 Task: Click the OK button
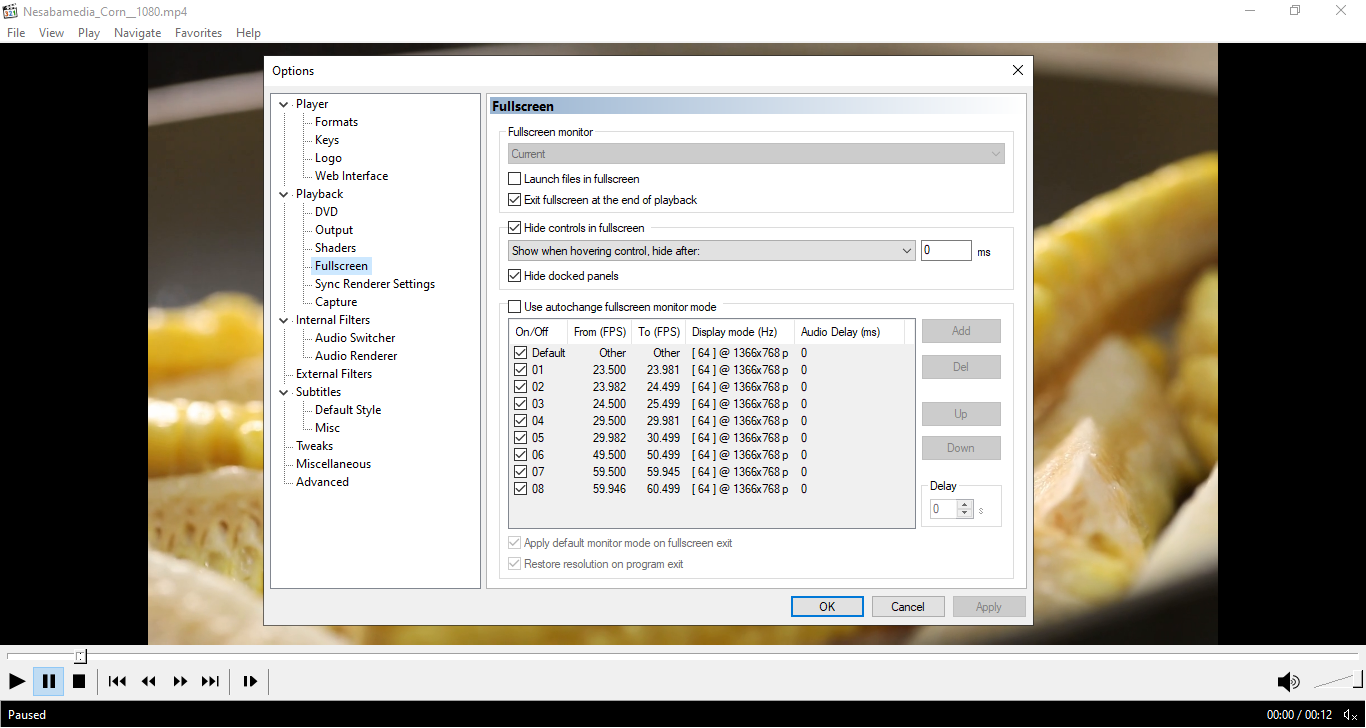827,606
